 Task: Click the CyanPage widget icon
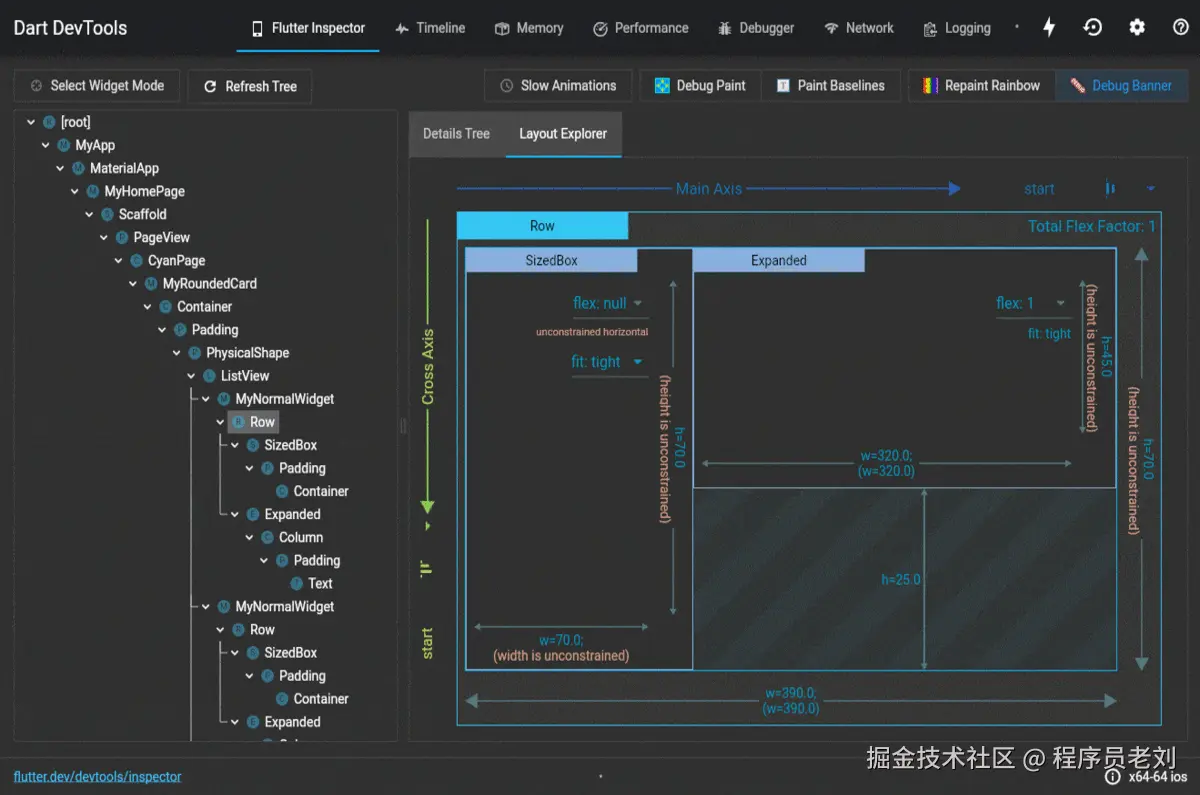coord(136,260)
